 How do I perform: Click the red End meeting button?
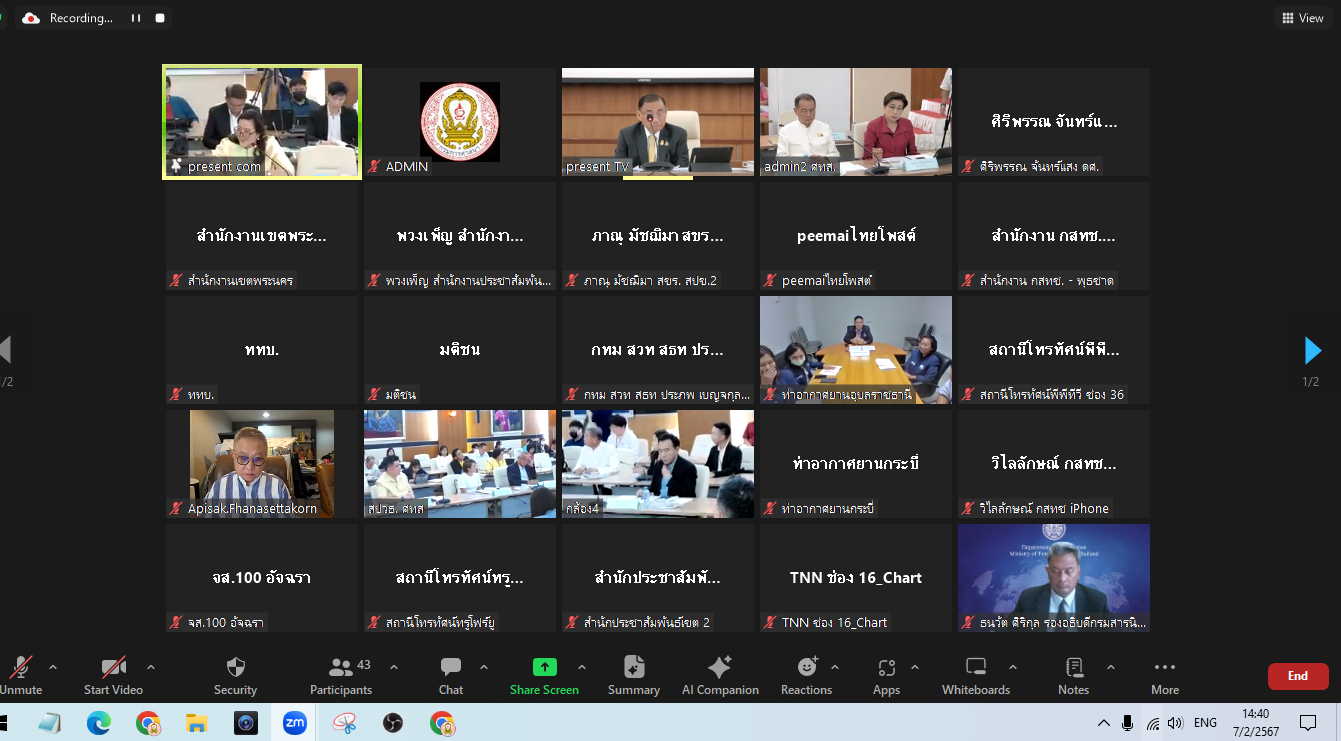[x=1297, y=676]
